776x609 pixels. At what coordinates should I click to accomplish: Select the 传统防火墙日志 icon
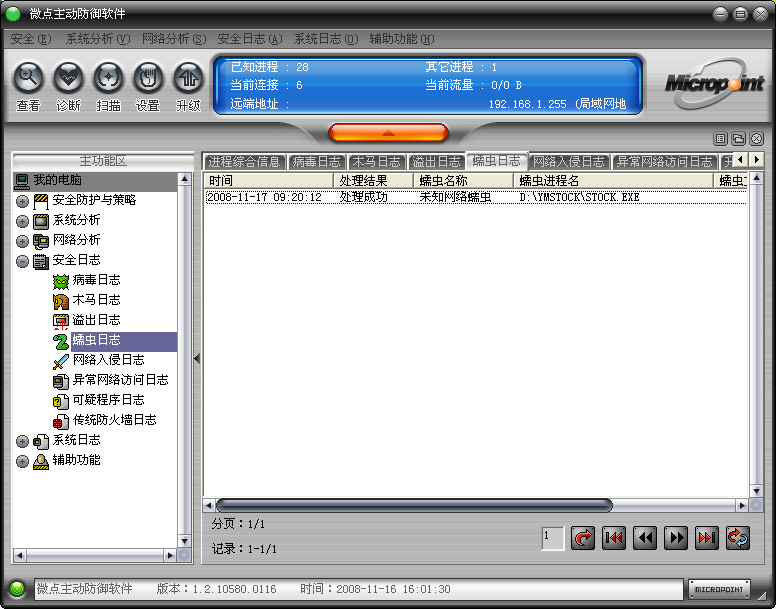(61, 421)
